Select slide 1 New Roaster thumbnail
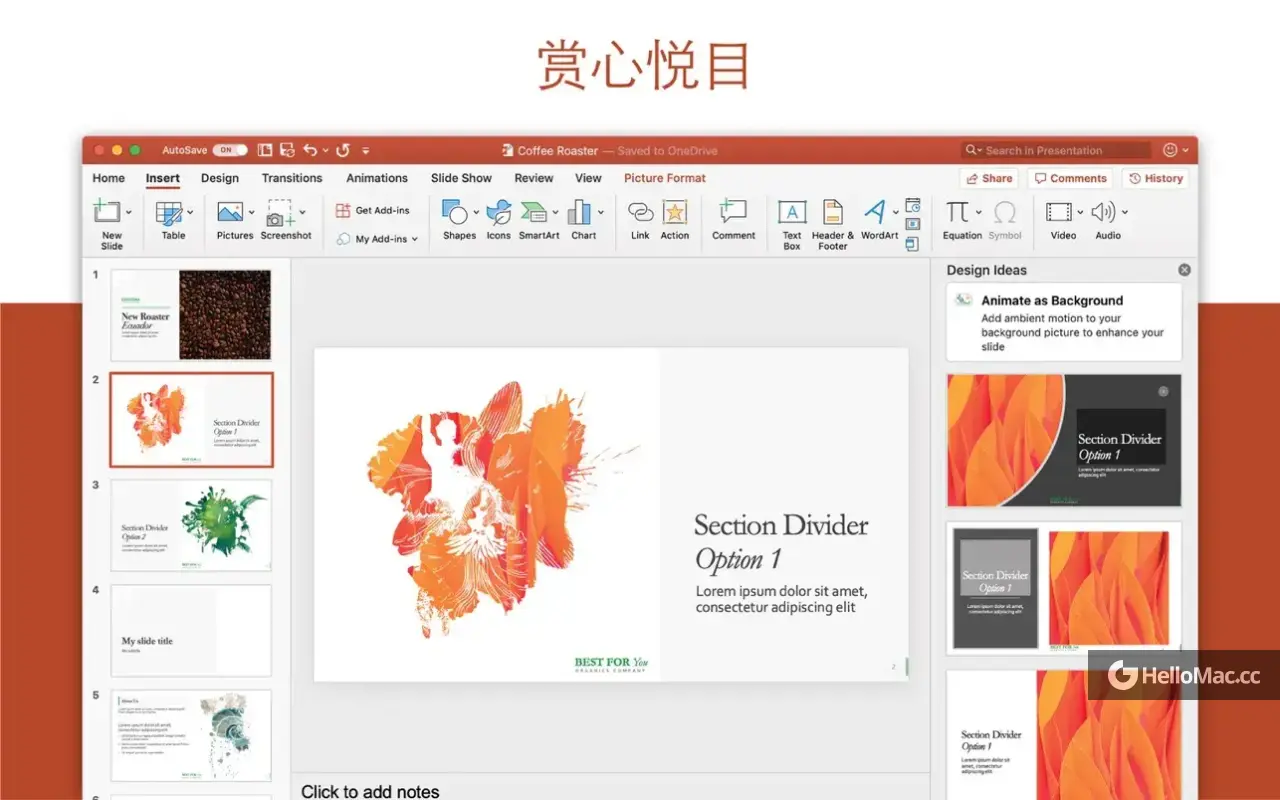Screen dimensions: 1280x800 (191, 314)
